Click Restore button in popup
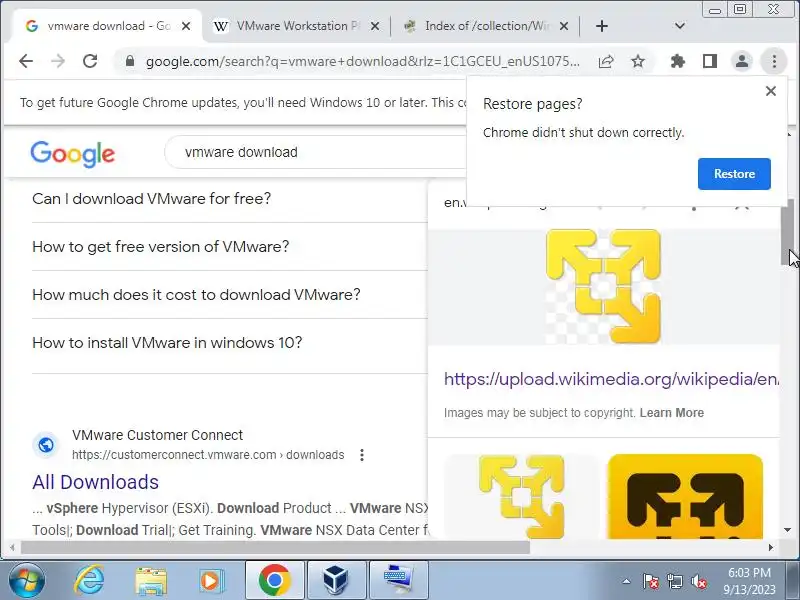 pyautogui.click(x=734, y=174)
